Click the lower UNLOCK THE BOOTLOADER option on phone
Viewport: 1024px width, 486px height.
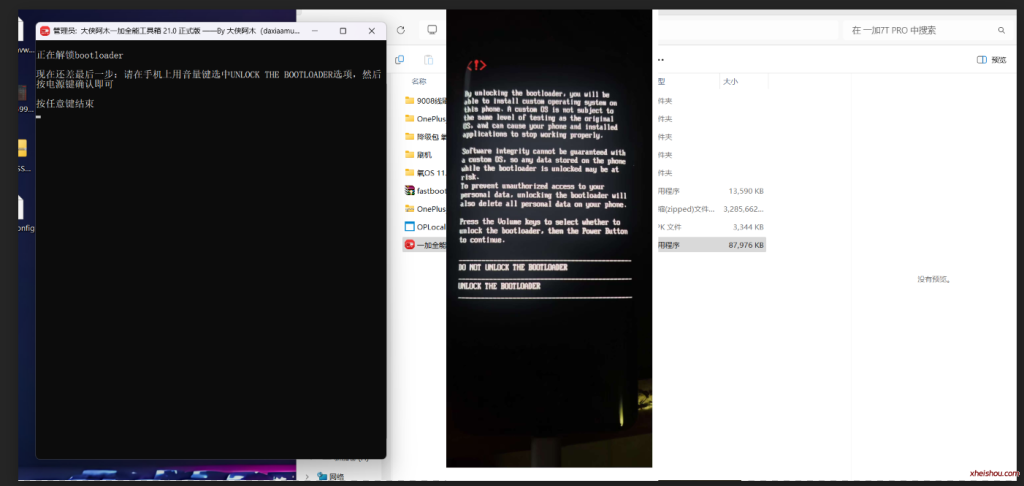click(500, 286)
